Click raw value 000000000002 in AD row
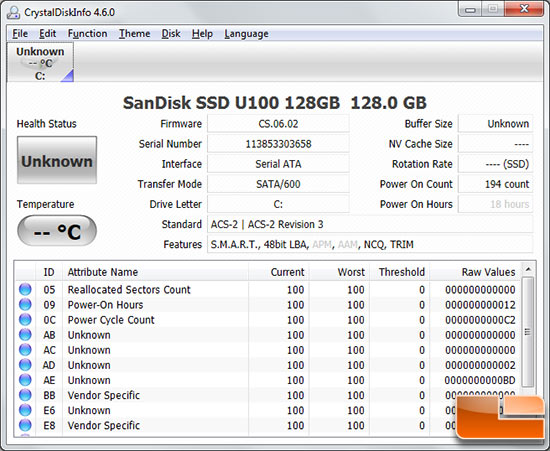Image resolution: width=550 pixels, height=451 pixels. pos(480,365)
